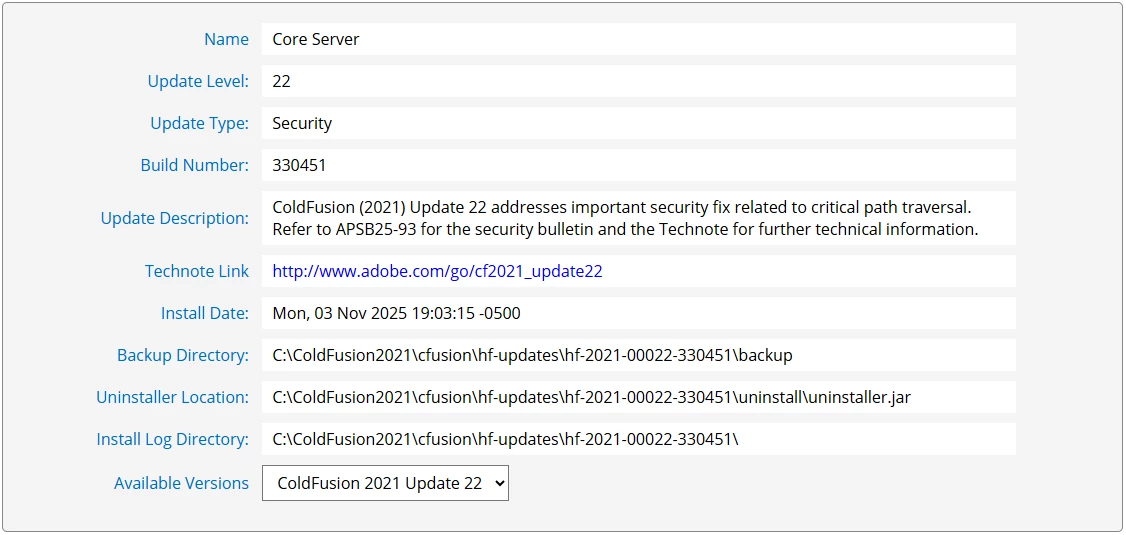Click the 'Technote Link' label

(197, 271)
